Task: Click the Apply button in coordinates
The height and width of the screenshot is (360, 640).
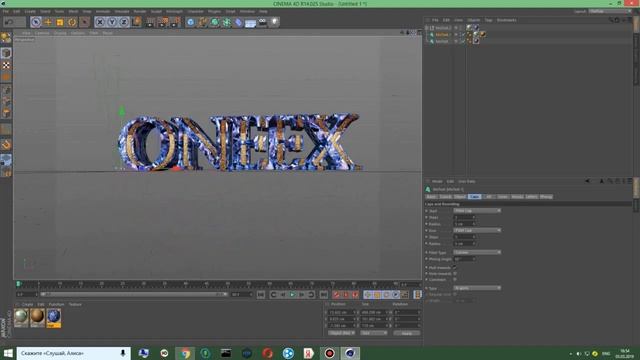Action: coord(407,333)
